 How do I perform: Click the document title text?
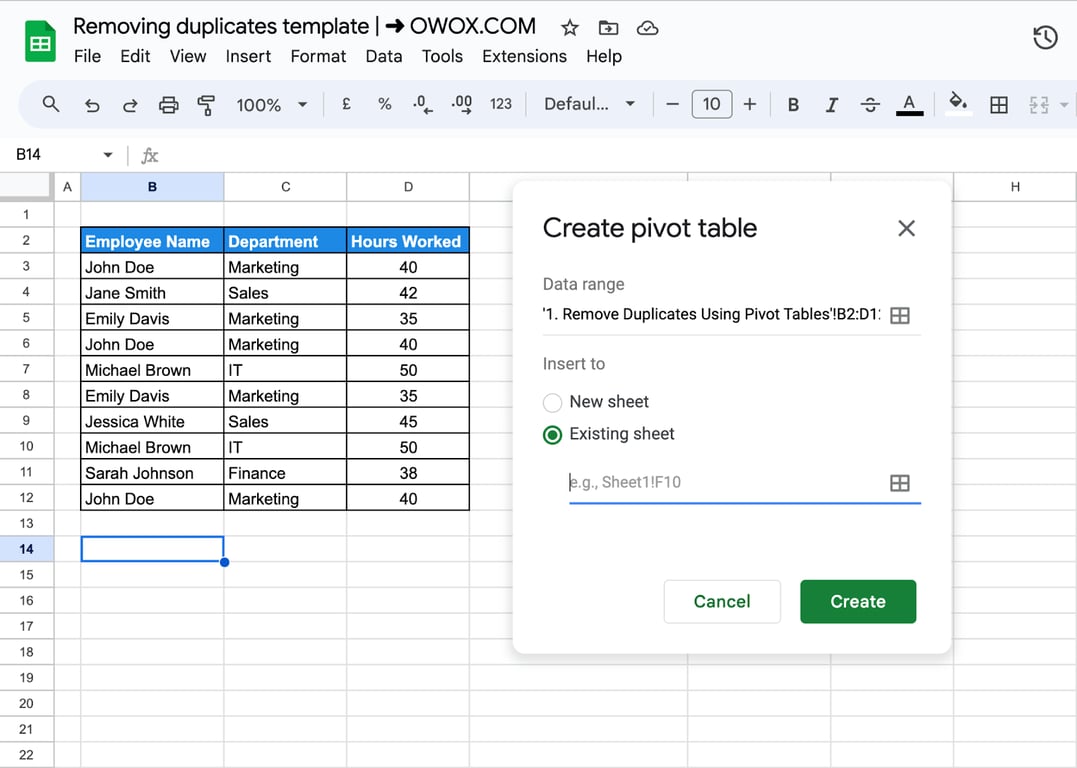click(x=304, y=26)
